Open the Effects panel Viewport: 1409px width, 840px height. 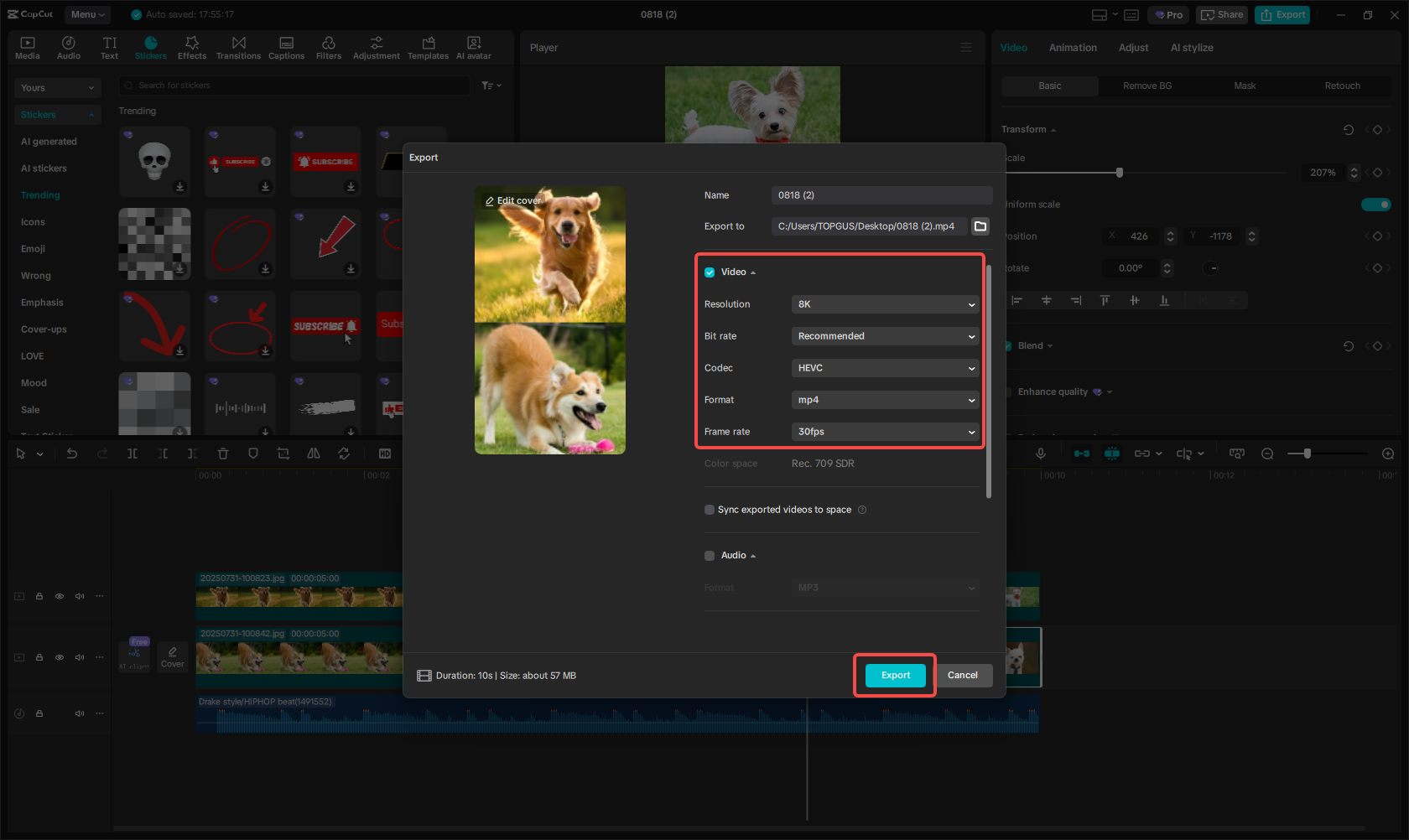[x=192, y=46]
